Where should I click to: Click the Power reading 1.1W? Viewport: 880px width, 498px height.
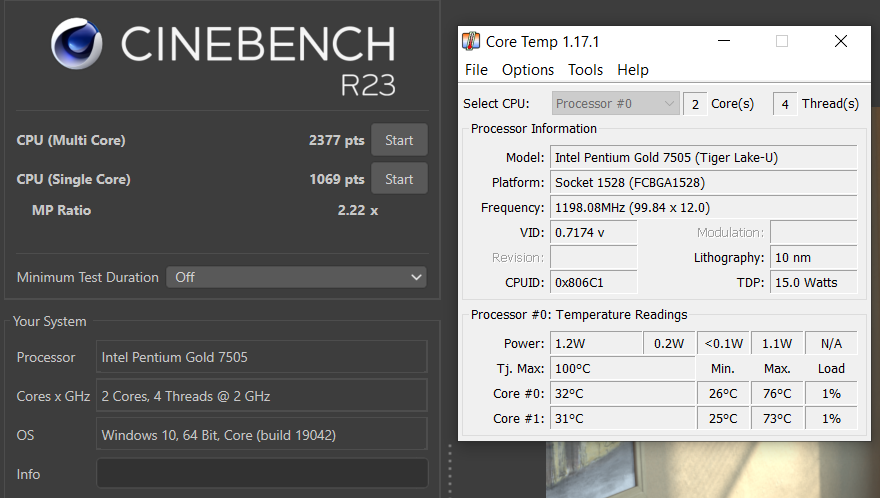tap(777, 343)
